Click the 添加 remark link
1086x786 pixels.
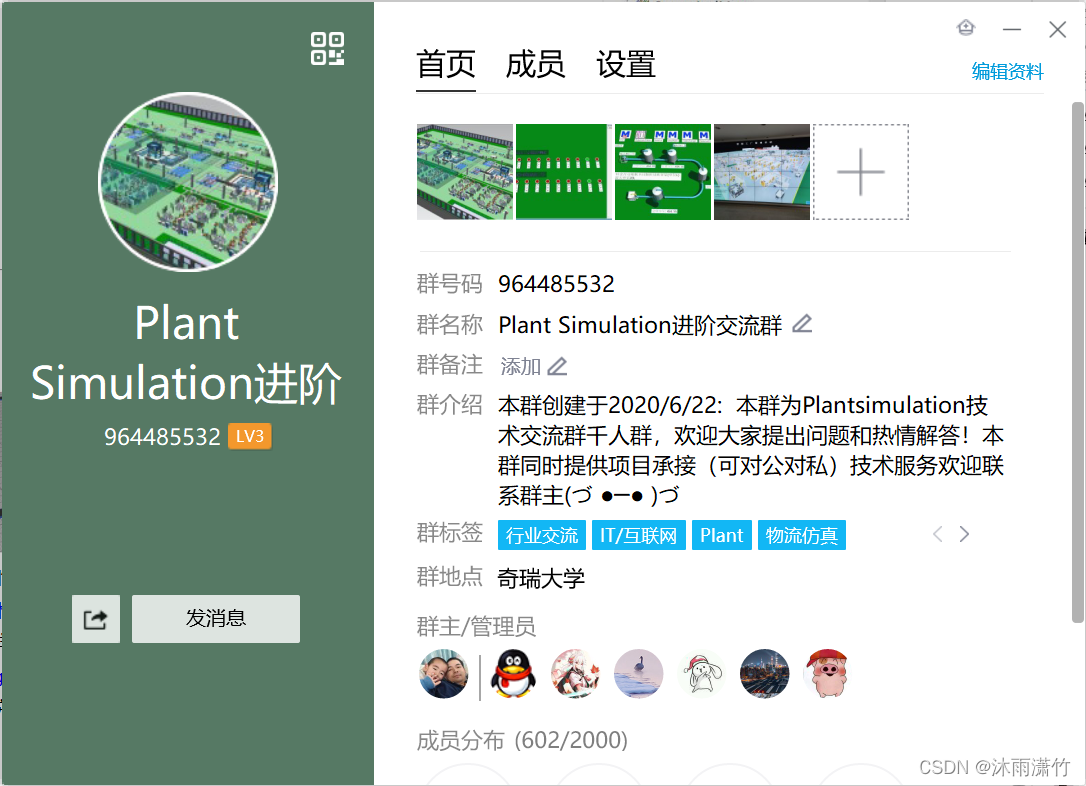[x=521, y=366]
